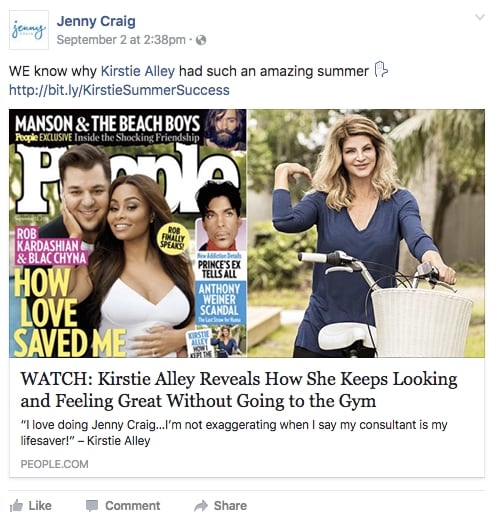Click the Share arrow icon
The image size is (496, 519).
[x=201, y=506]
